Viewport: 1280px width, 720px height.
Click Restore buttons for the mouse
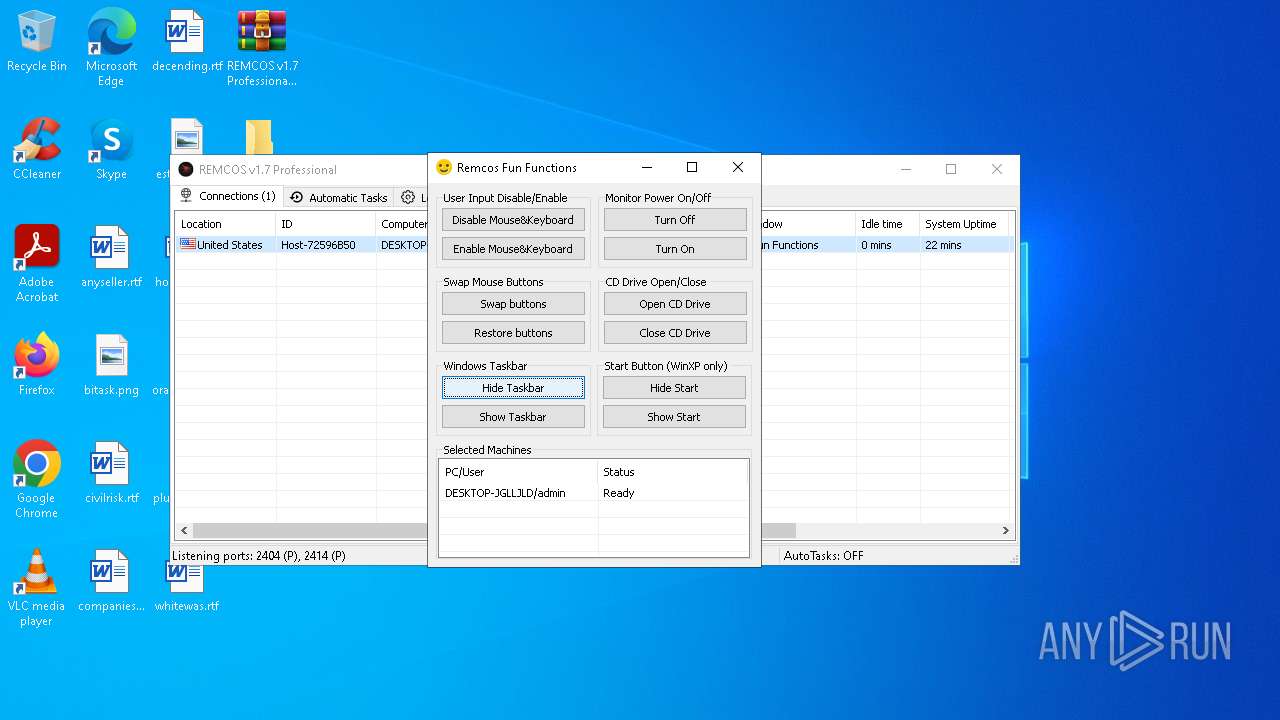[x=513, y=333]
